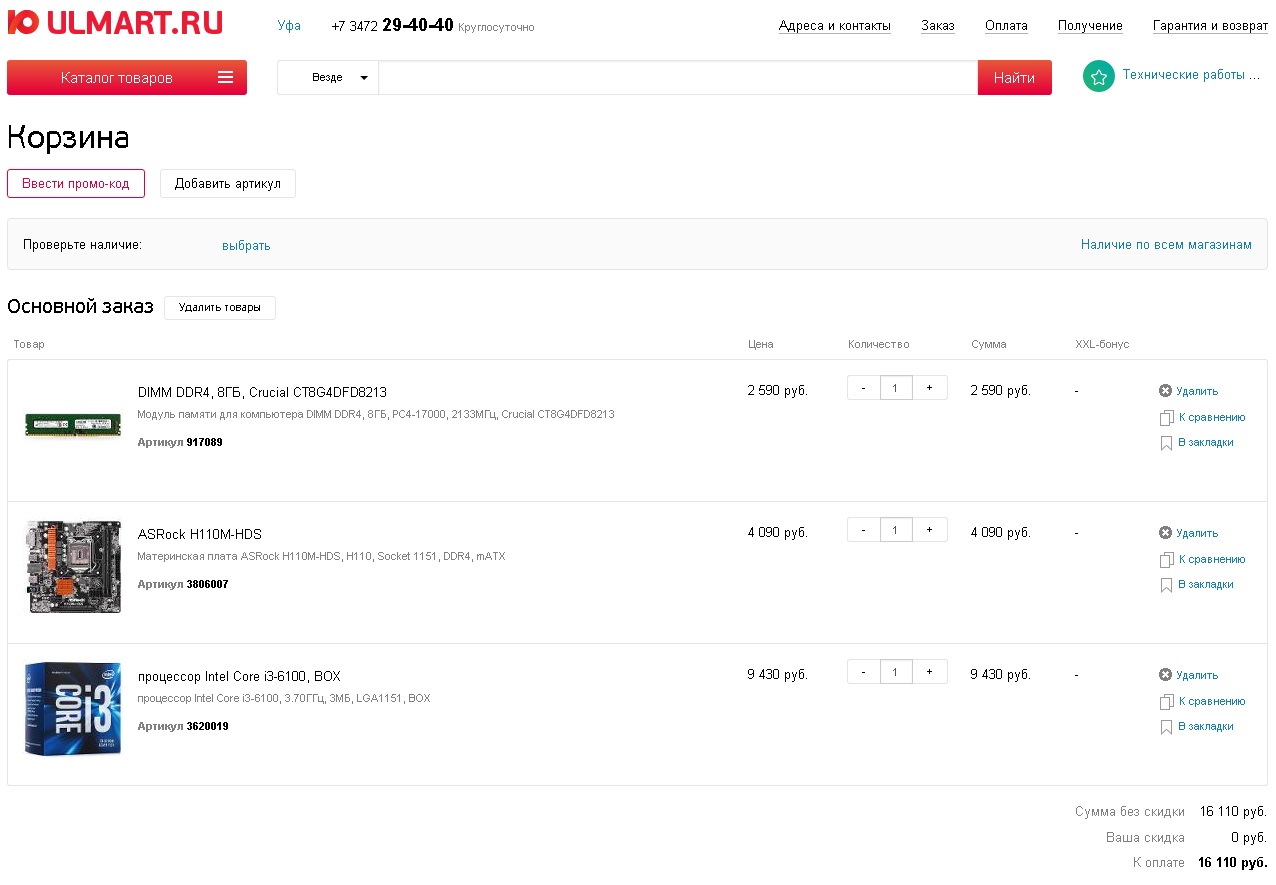Viewport: 1276px width, 885px height.
Task: Click quantity field for ASRock H110M-HDS
Action: [x=896, y=530]
